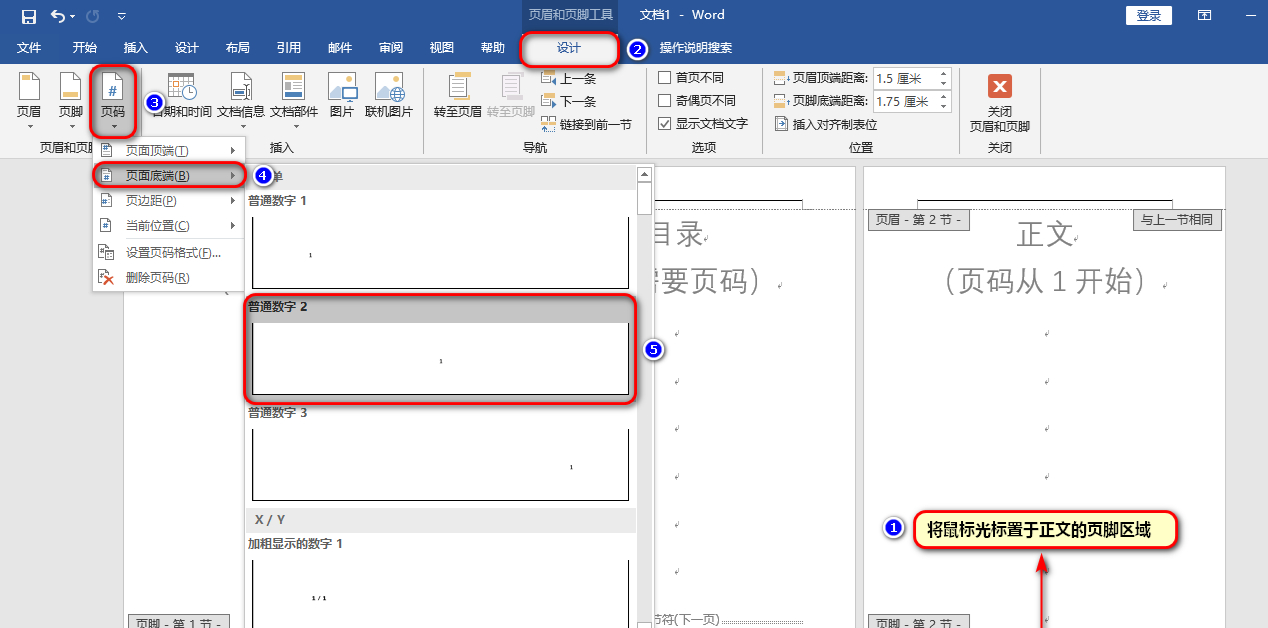Image resolution: width=1268 pixels, height=628 pixels.
Task: Switch to the 布局 ribbon tab
Action: point(238,48)
